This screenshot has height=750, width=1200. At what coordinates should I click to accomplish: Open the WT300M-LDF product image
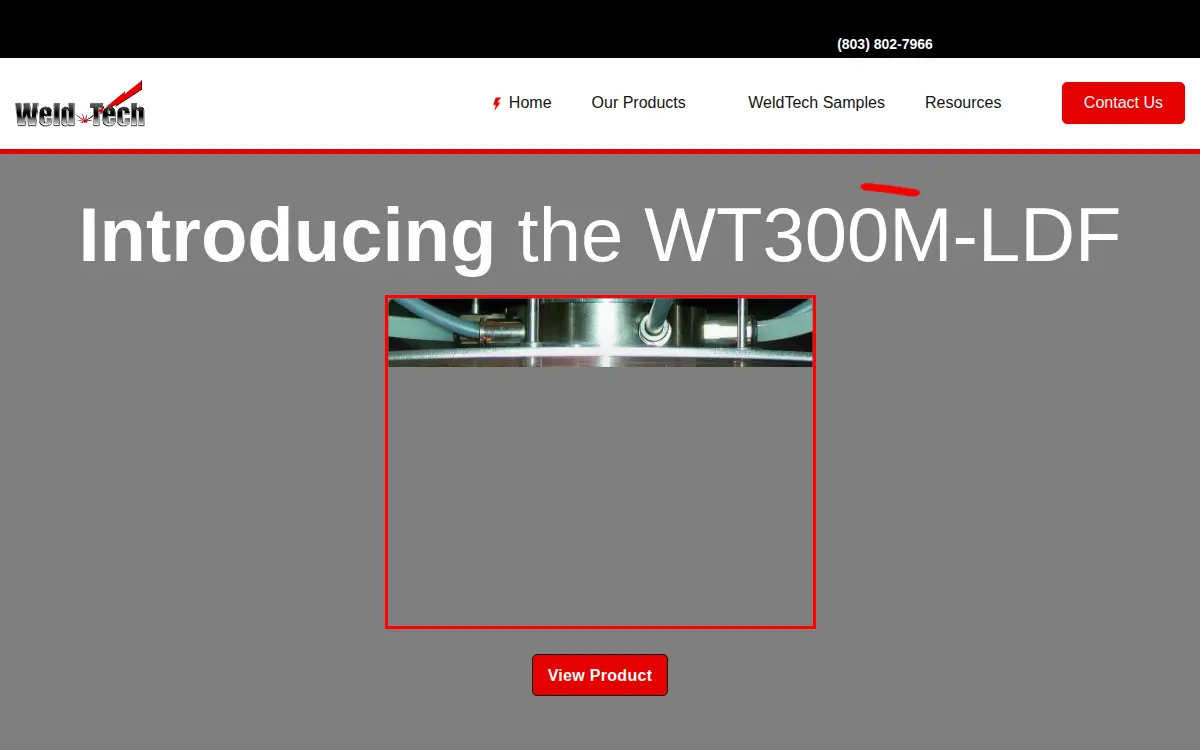tap(600, 462)
